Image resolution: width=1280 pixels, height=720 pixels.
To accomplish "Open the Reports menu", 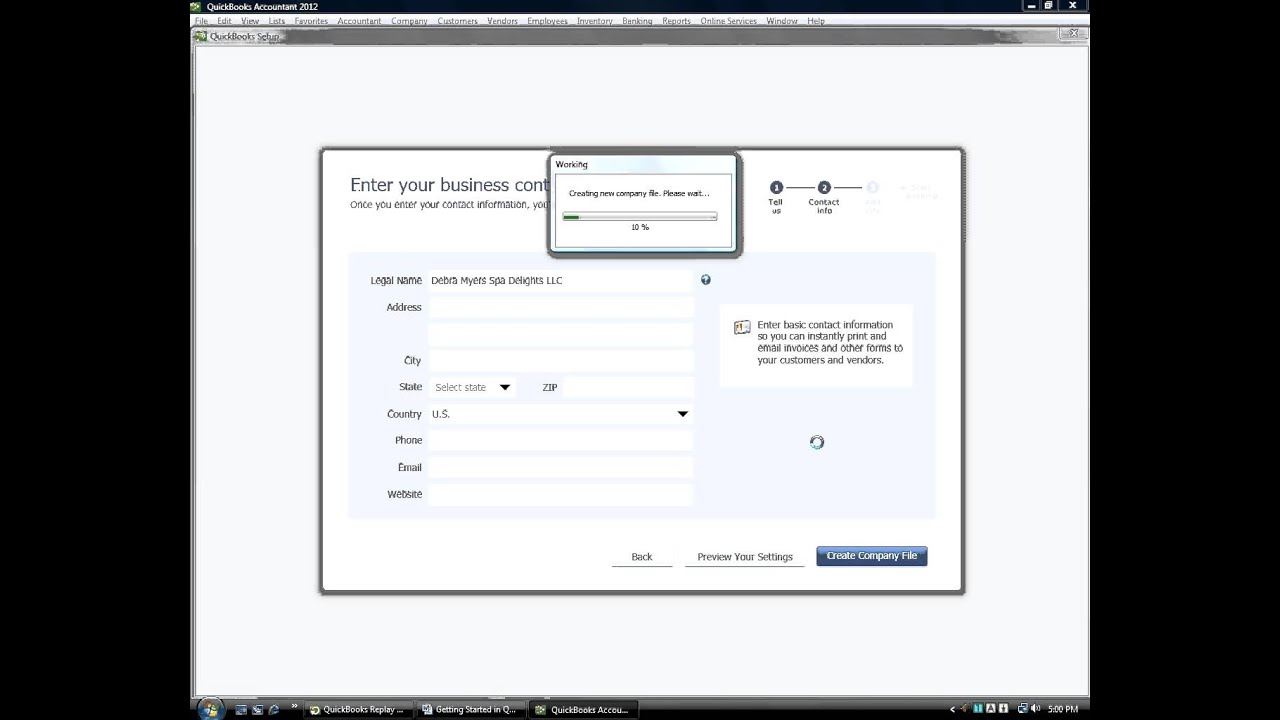I will tap(676, 21).
